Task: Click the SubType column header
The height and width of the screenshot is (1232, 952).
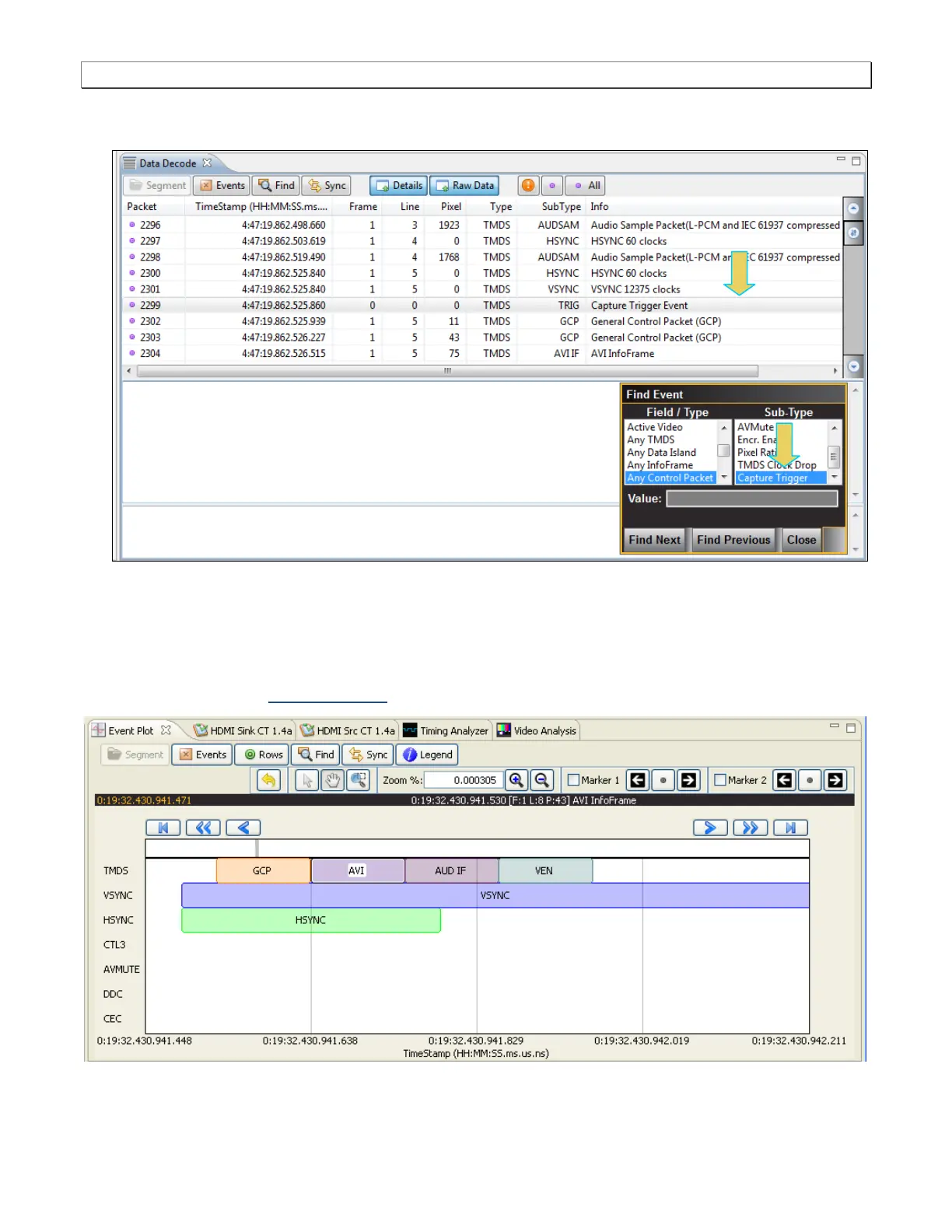Action: click(561, 207)
